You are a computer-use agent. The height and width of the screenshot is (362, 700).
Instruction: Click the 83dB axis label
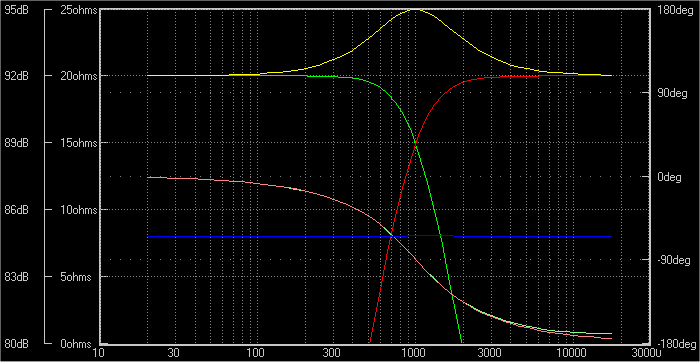coord(16,277)
